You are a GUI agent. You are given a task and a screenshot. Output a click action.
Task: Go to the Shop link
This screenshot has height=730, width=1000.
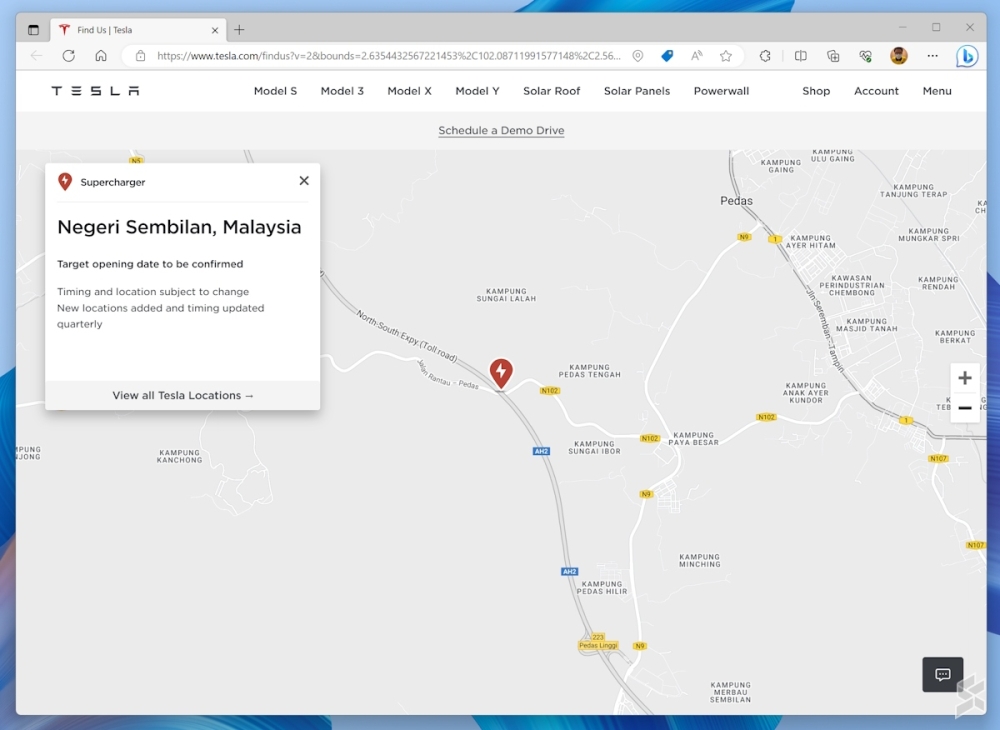[x=816, y=91]
